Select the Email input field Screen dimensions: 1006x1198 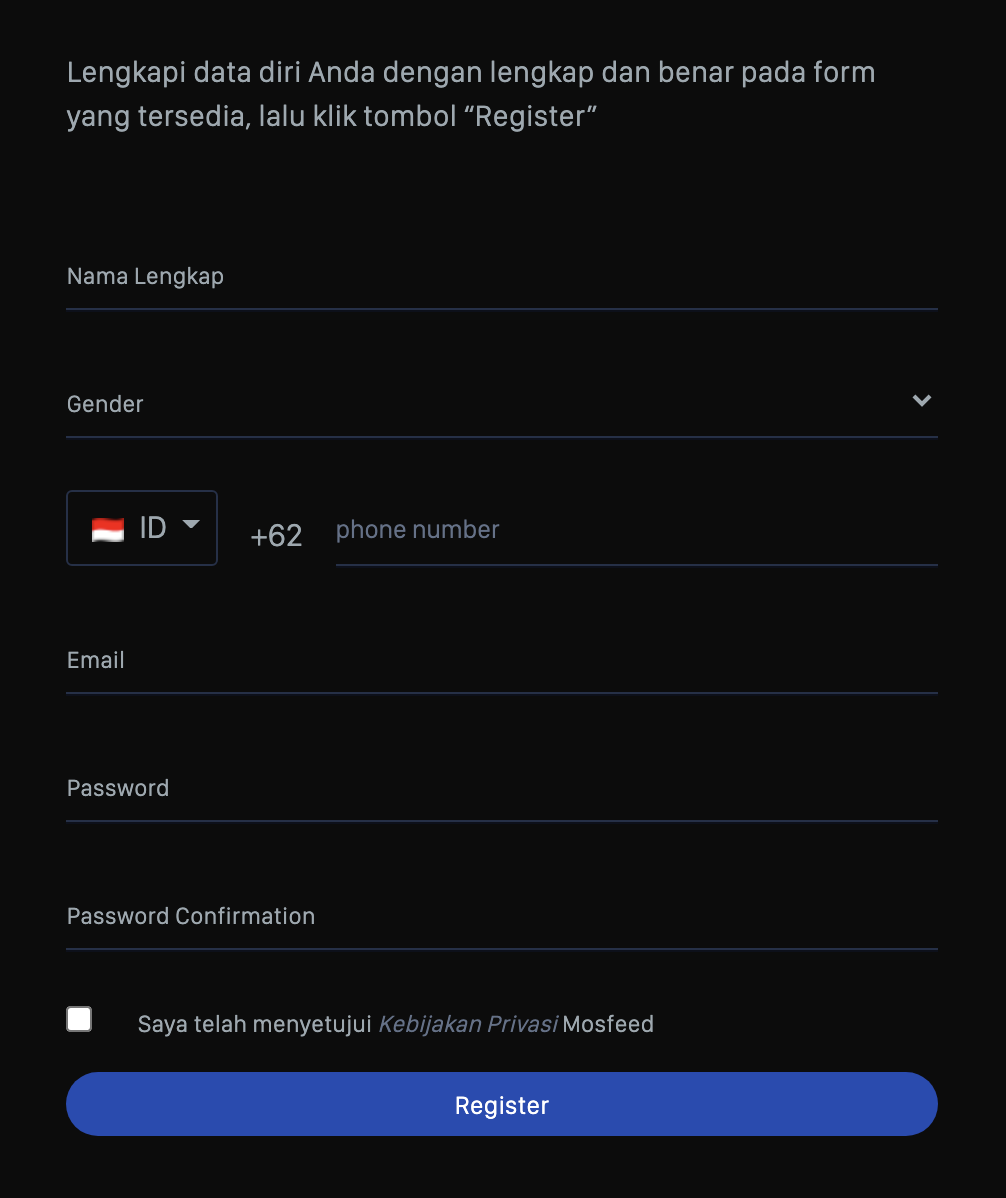click(500, 661)
